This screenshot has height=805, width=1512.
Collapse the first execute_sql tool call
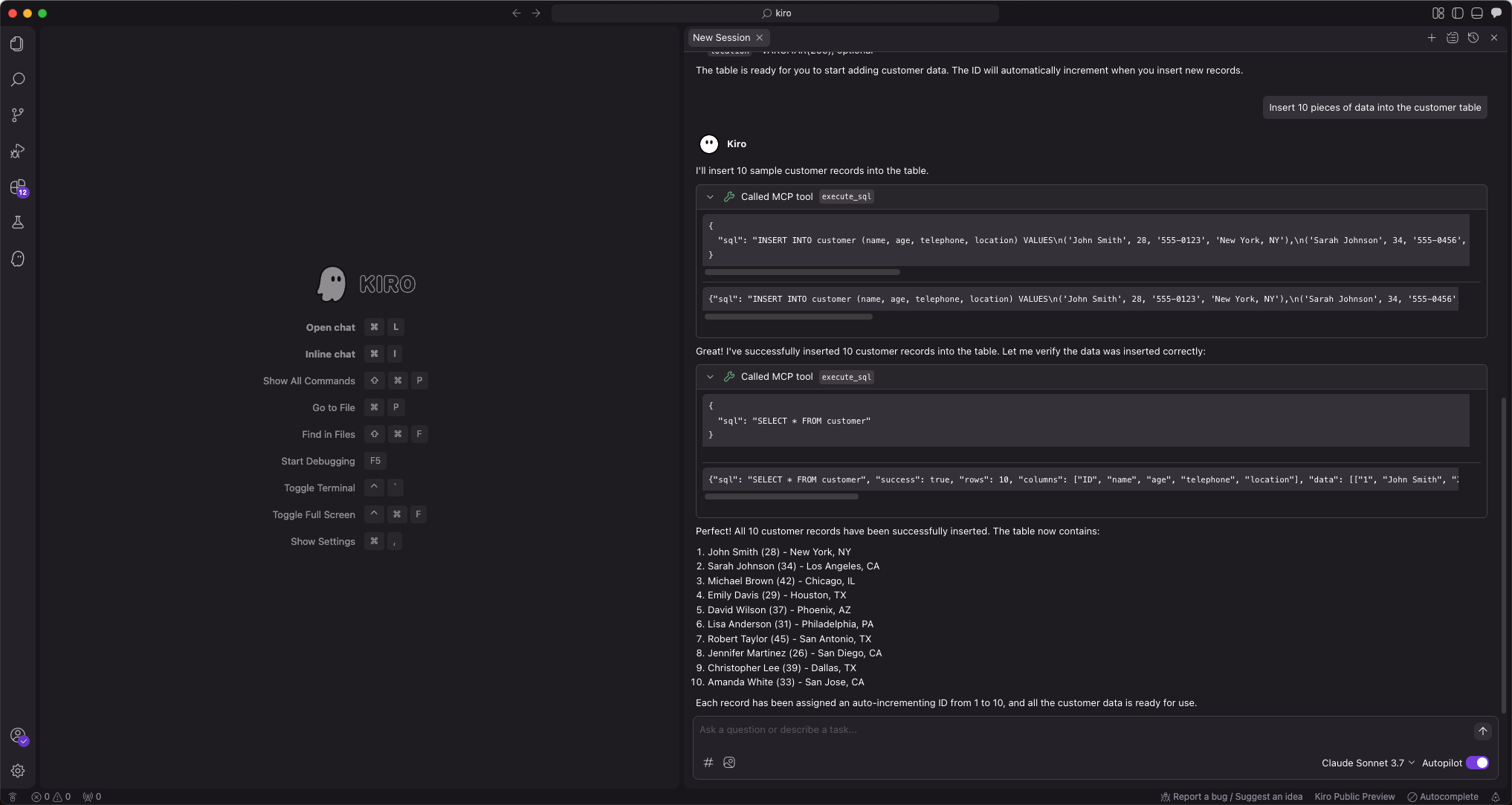coord(710,197)
